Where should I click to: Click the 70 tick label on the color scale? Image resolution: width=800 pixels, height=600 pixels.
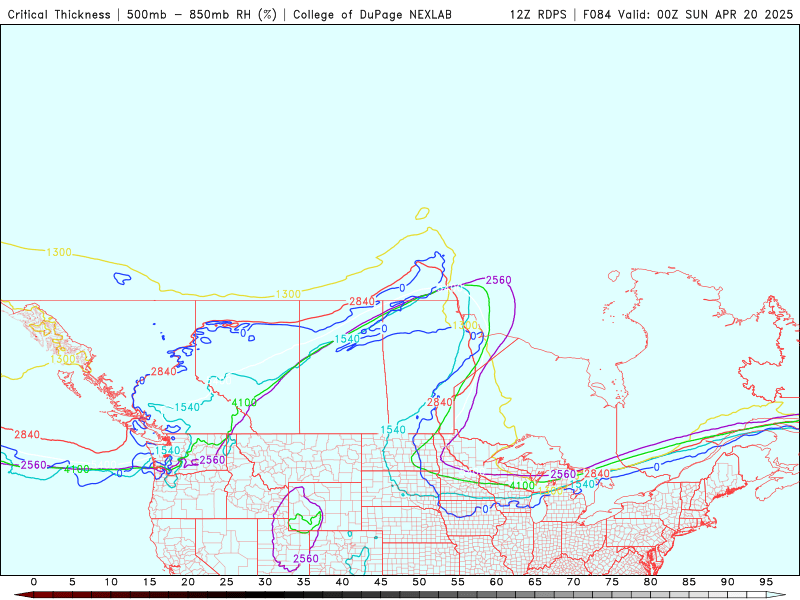pos(573,582)
